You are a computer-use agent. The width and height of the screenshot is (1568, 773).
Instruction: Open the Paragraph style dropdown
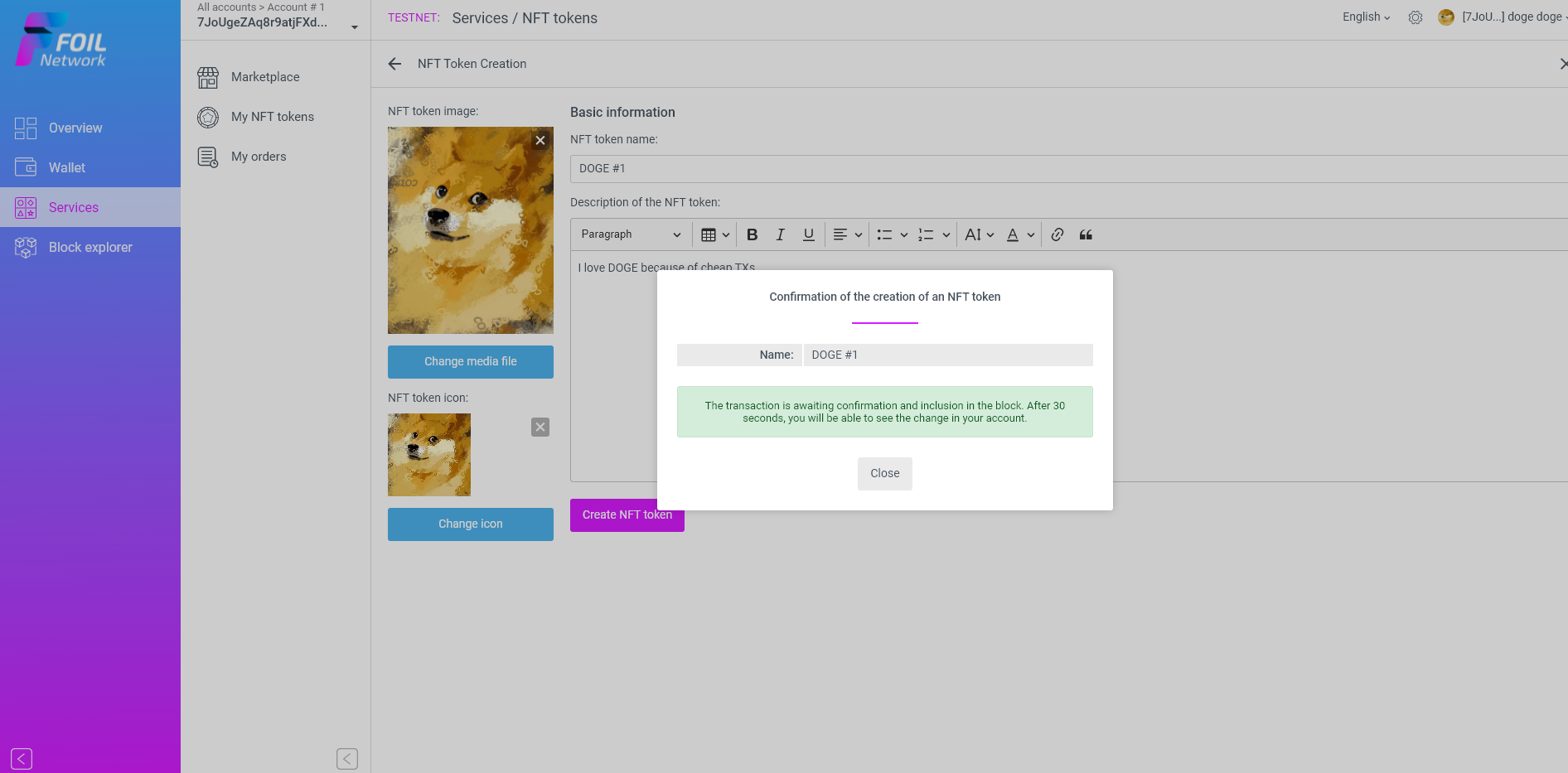click(631, 234)
